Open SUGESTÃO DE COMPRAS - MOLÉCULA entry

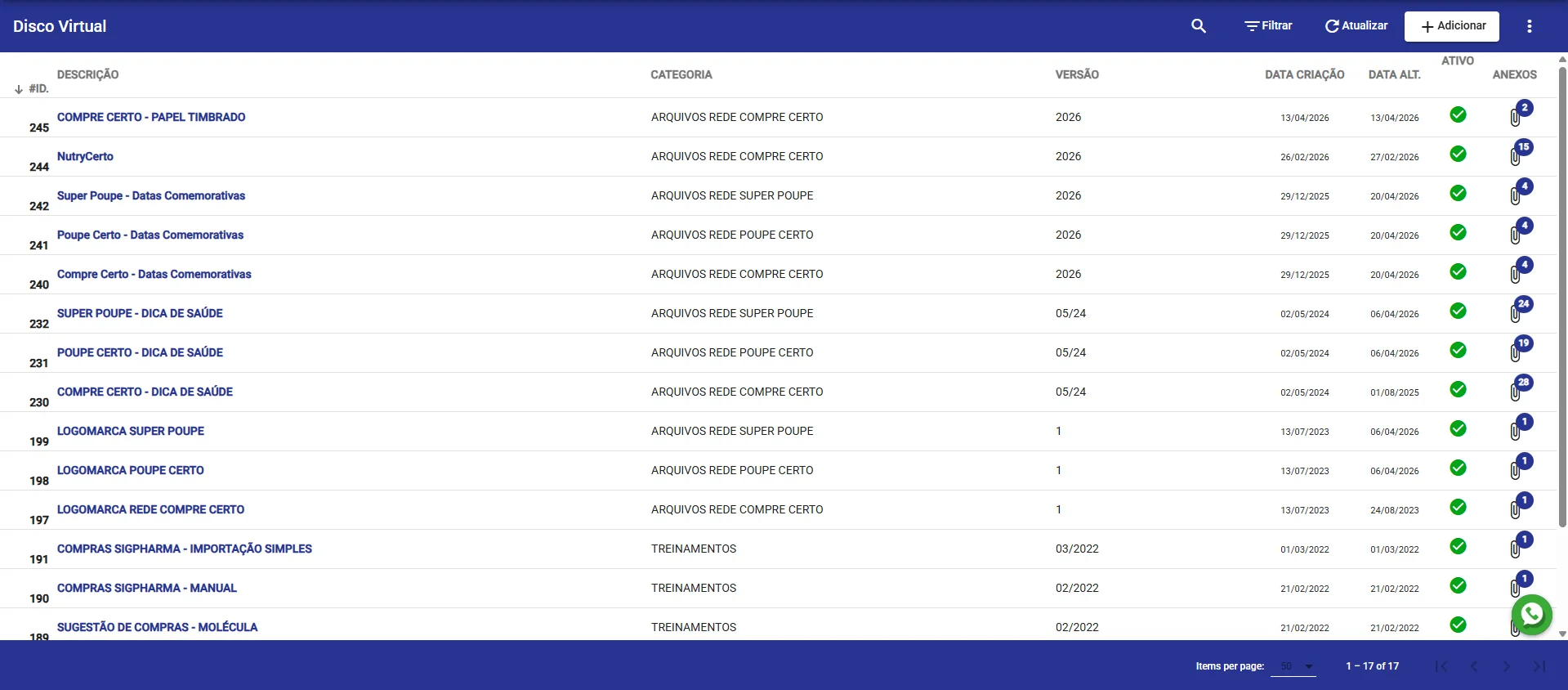click(x=157, y=627)
